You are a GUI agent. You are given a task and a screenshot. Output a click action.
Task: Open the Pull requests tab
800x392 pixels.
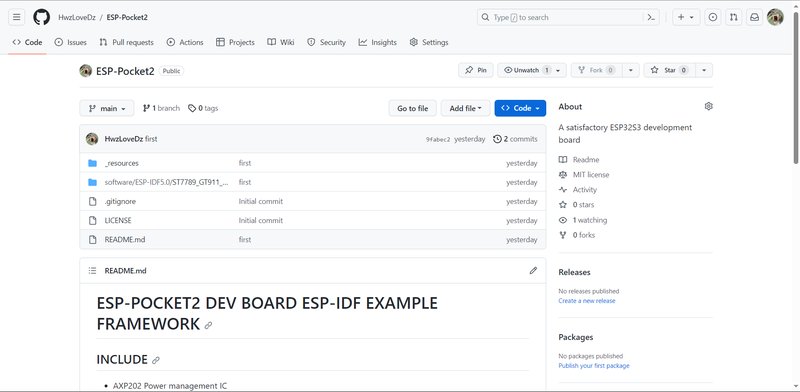coord(127,42)
